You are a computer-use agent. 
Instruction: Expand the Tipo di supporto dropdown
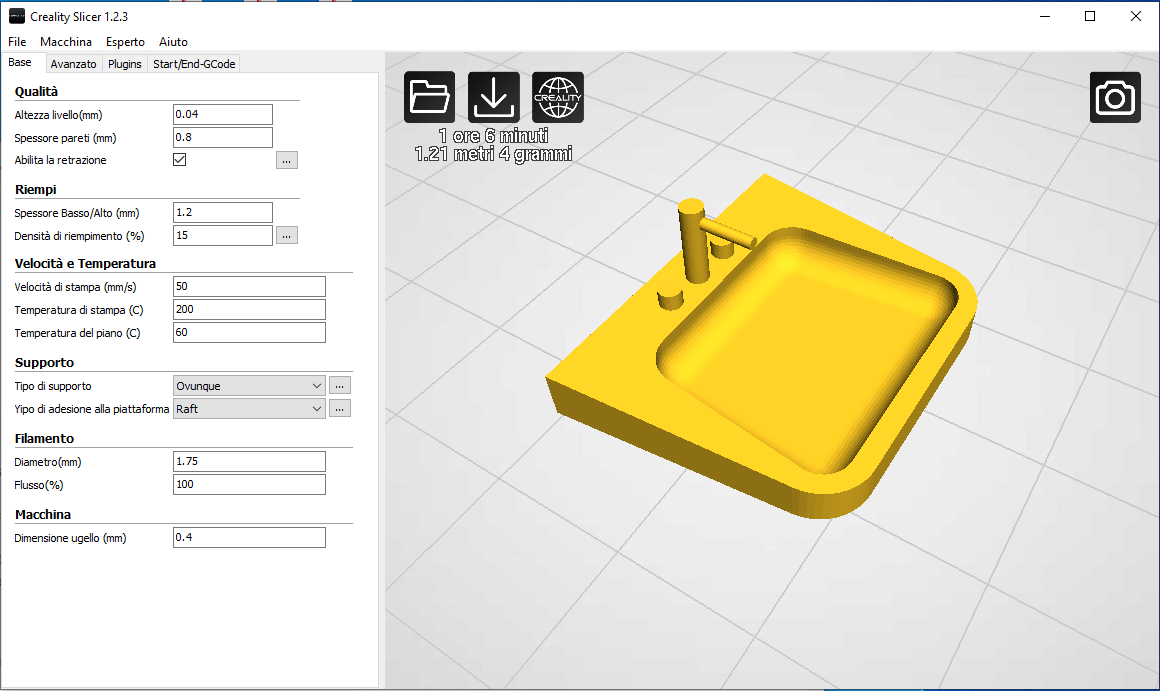tap(250, 385)
